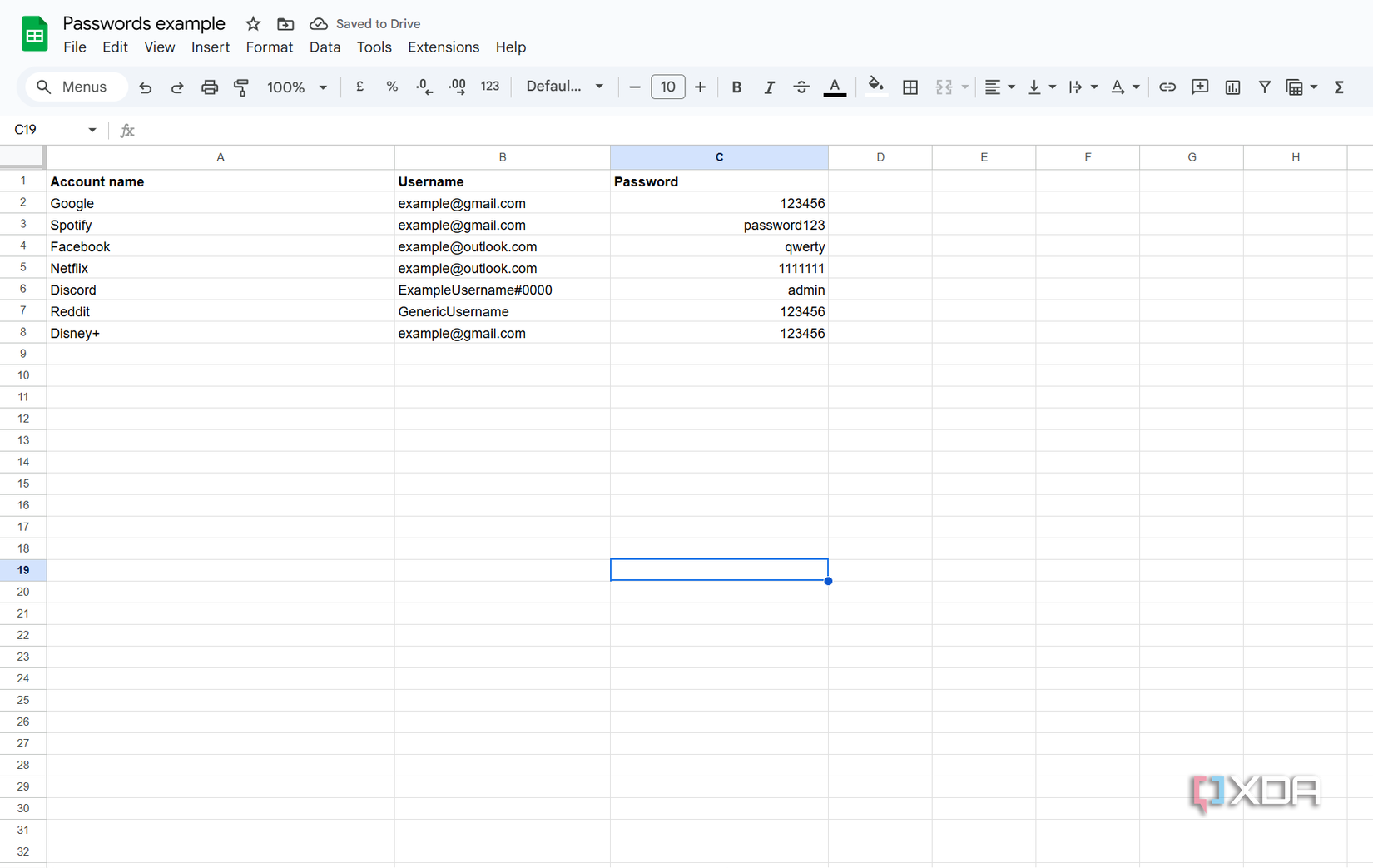Select the entire sheet corner box

point(22,156)
